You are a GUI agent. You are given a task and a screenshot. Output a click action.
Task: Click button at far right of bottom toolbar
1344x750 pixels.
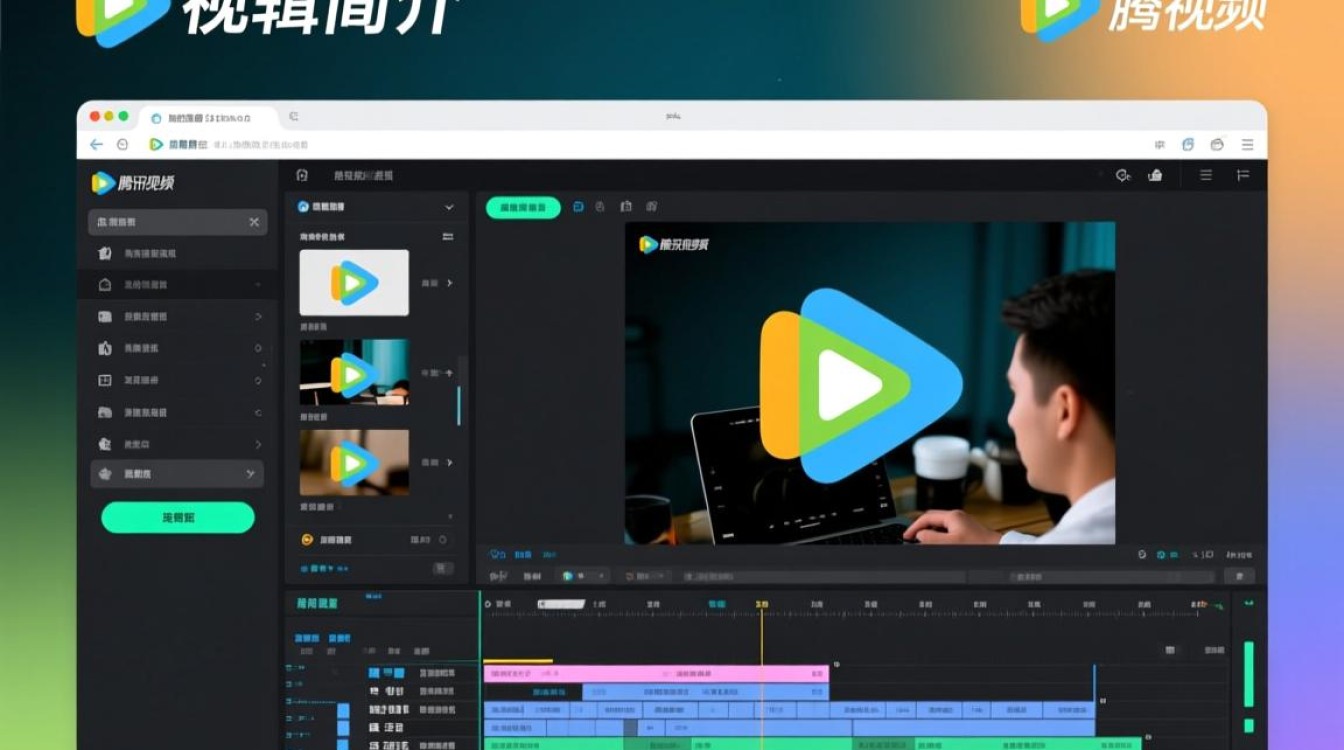[1239, 576]
